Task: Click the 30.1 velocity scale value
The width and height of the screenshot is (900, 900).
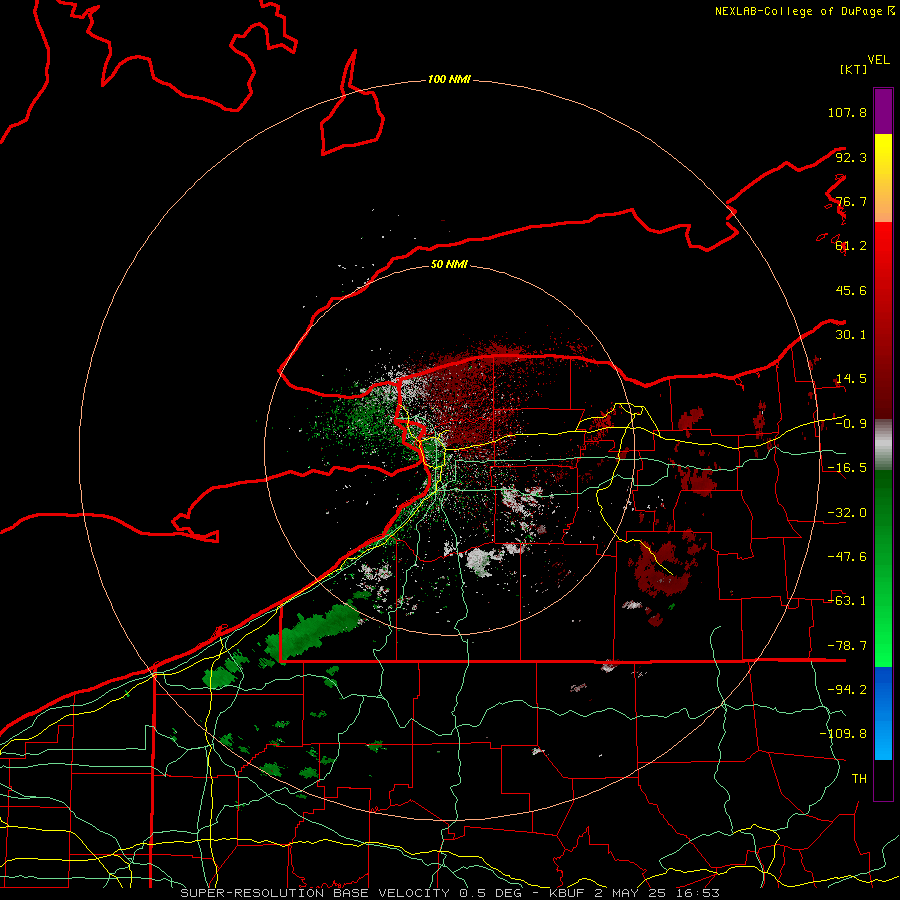Action: point(851,335)
